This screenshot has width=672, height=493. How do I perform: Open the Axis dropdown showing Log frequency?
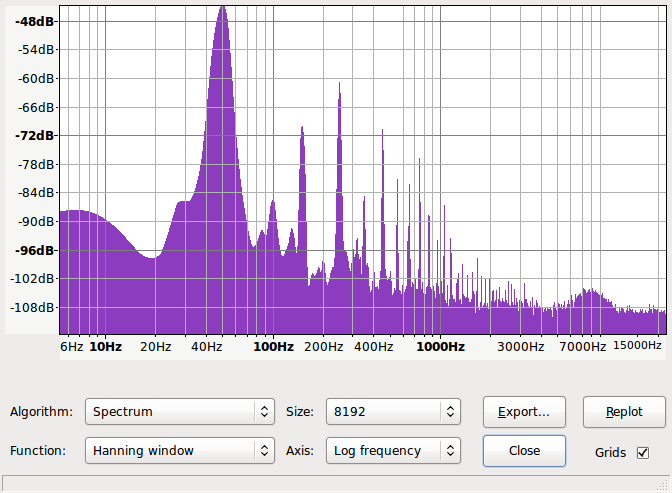pos(393,451)
